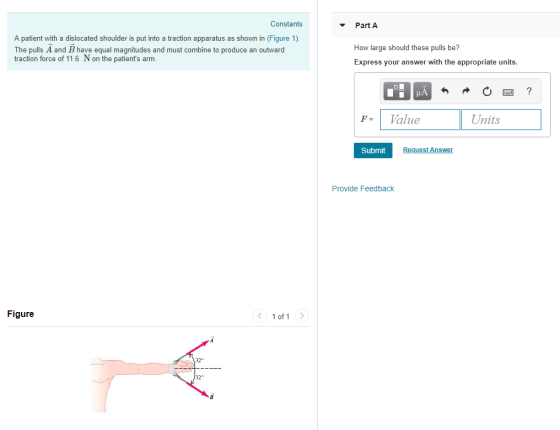
Task: Go to previous figure with left arrow
Action: (259, 316)
